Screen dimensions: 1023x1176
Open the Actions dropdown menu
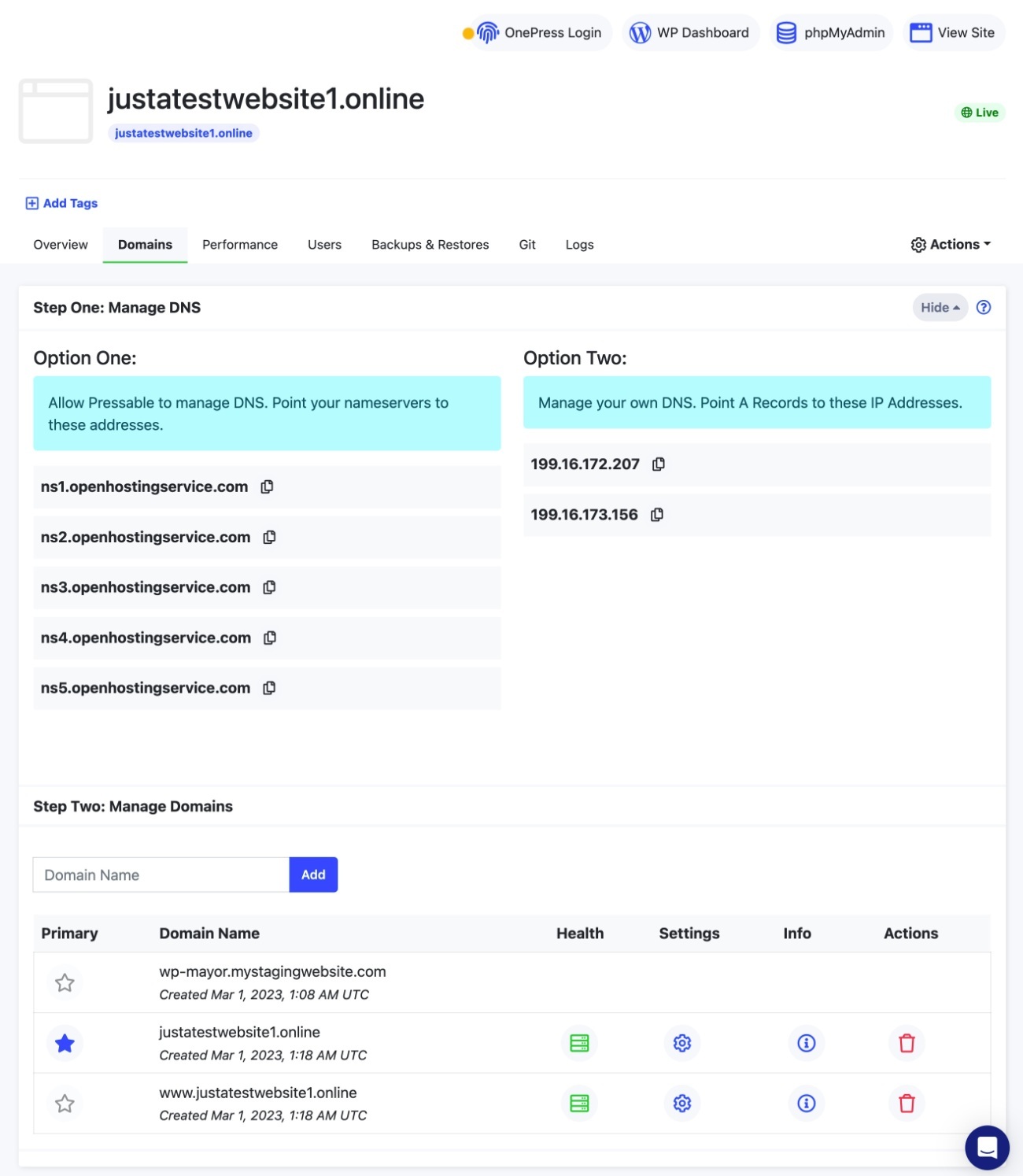pyautogui.click(x=951, y=245)
